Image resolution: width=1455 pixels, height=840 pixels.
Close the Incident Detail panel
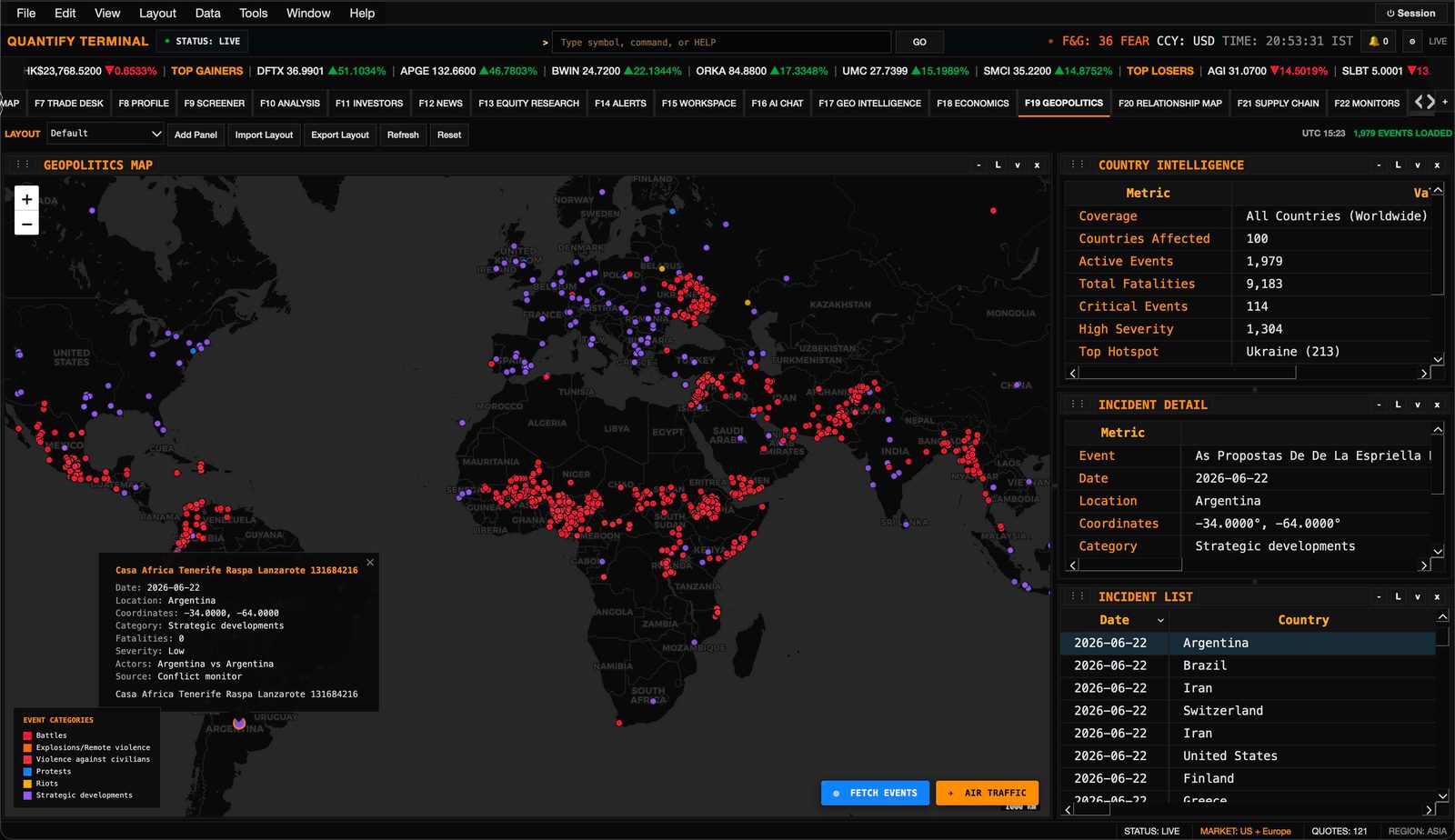[x=1437, y=405]
